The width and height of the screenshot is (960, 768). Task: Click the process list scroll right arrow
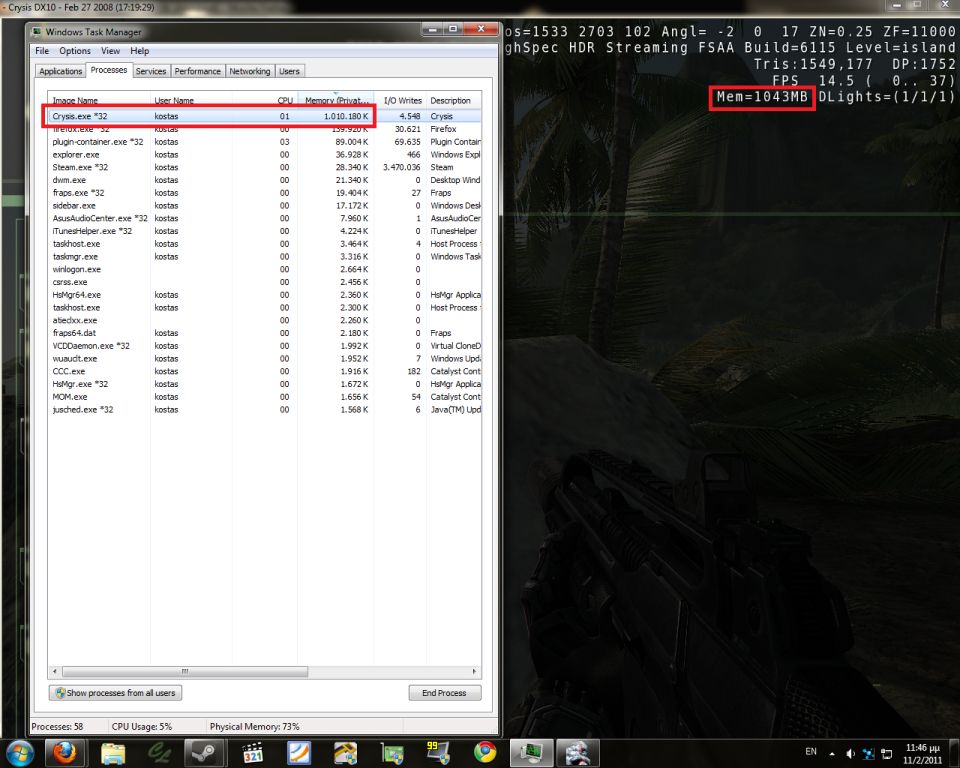point(474,672)
